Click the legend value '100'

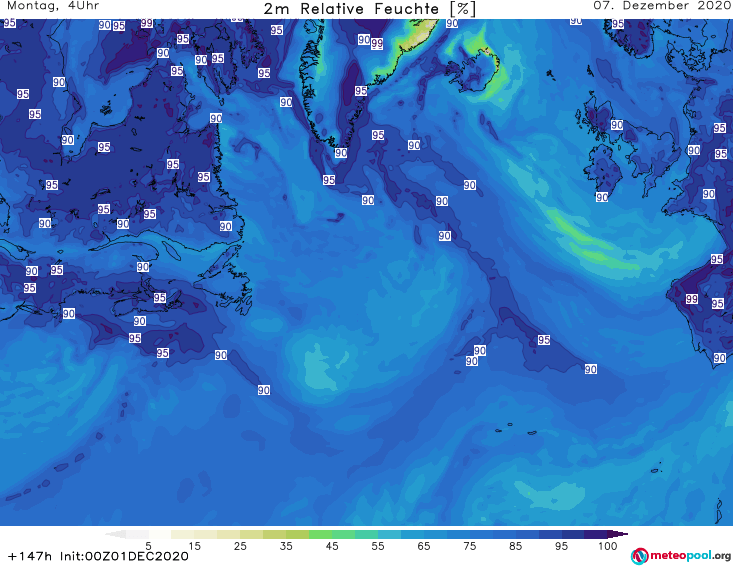click(607, 546)
